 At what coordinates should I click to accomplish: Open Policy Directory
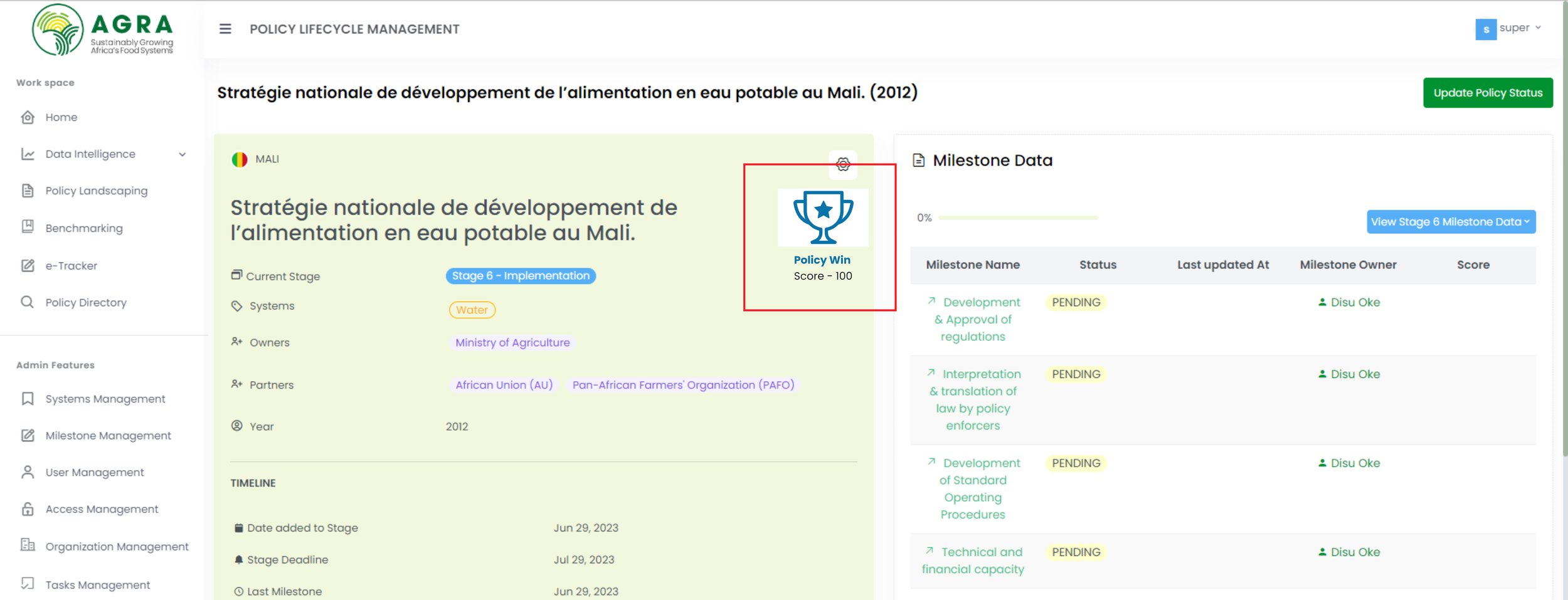pyautogui.click(x=86, y=303)
